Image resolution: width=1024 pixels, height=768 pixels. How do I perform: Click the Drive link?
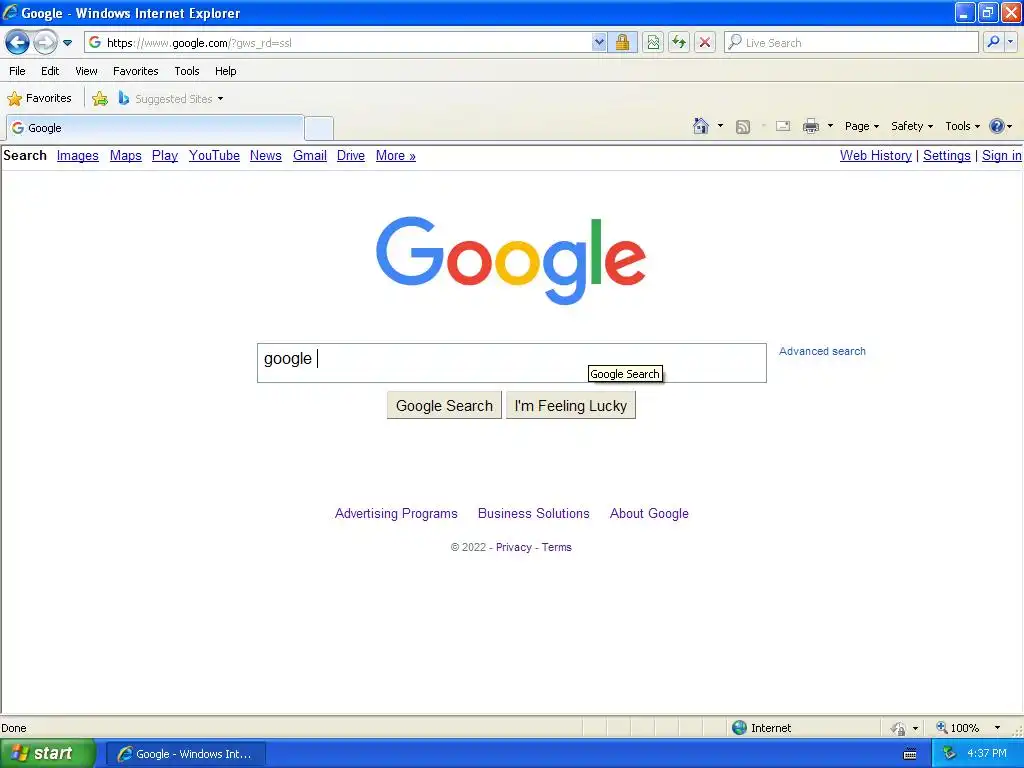pos(351,155)
